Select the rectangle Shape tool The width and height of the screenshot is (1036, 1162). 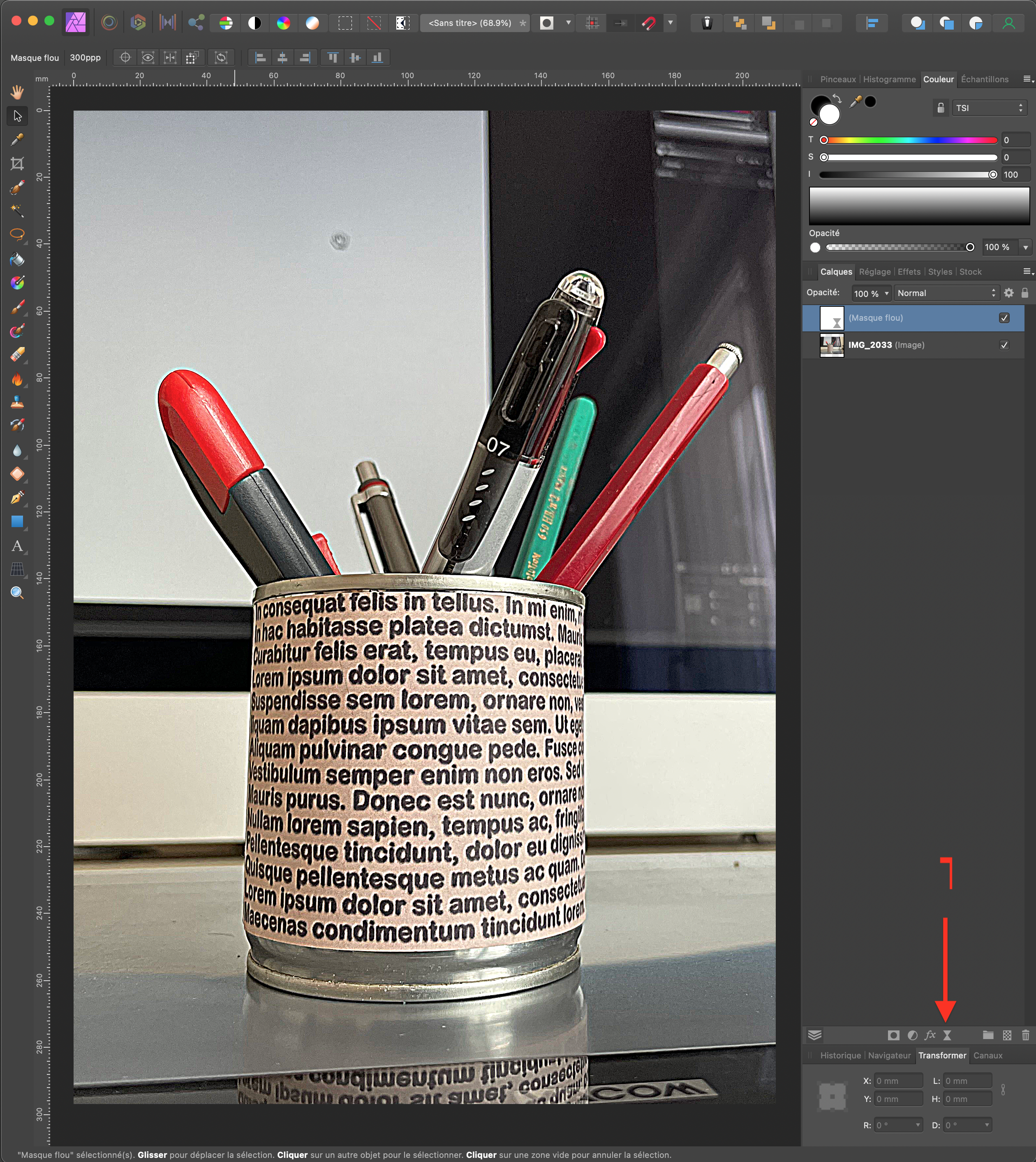[17, 521]
